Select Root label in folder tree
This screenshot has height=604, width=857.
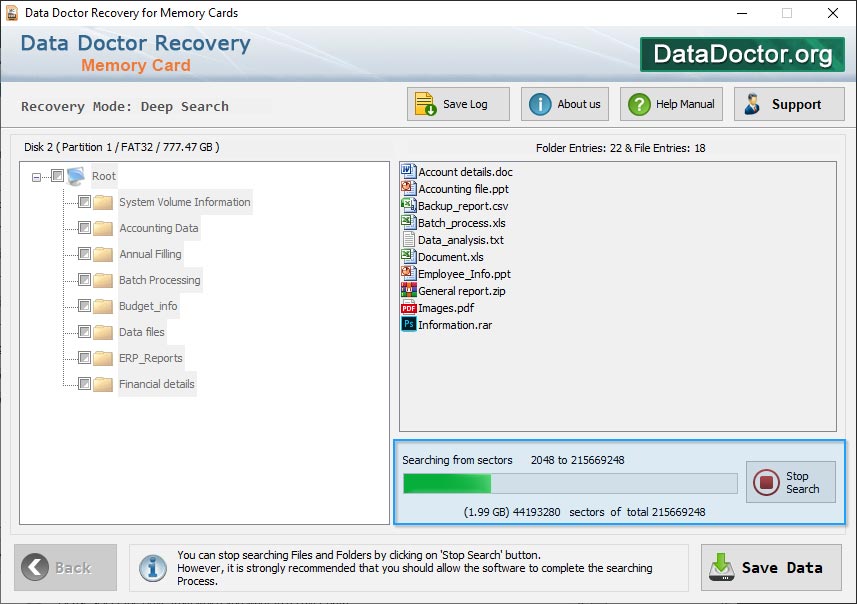(x=104, y=176)
